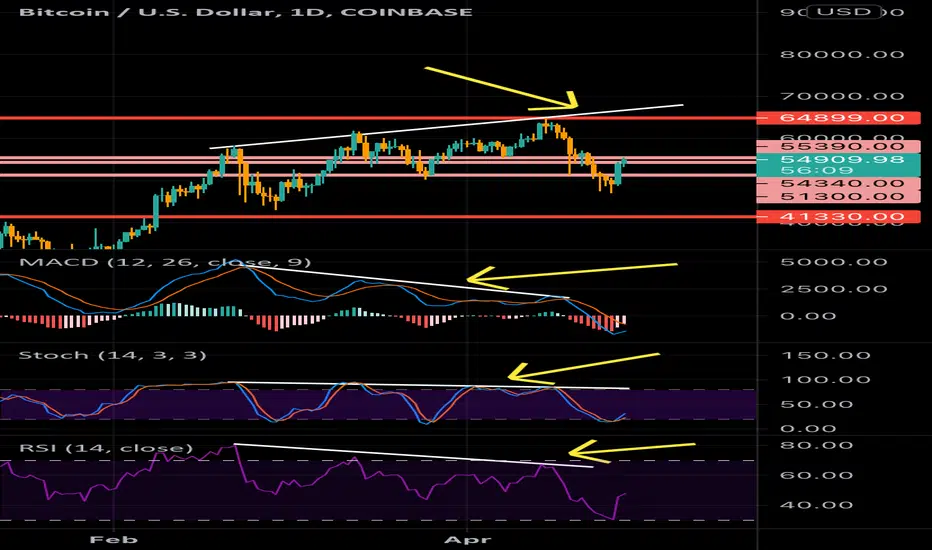Viewport: 932px width, 550px height.
Task: Click the 80000.00 price axis value
Action: 842,55
